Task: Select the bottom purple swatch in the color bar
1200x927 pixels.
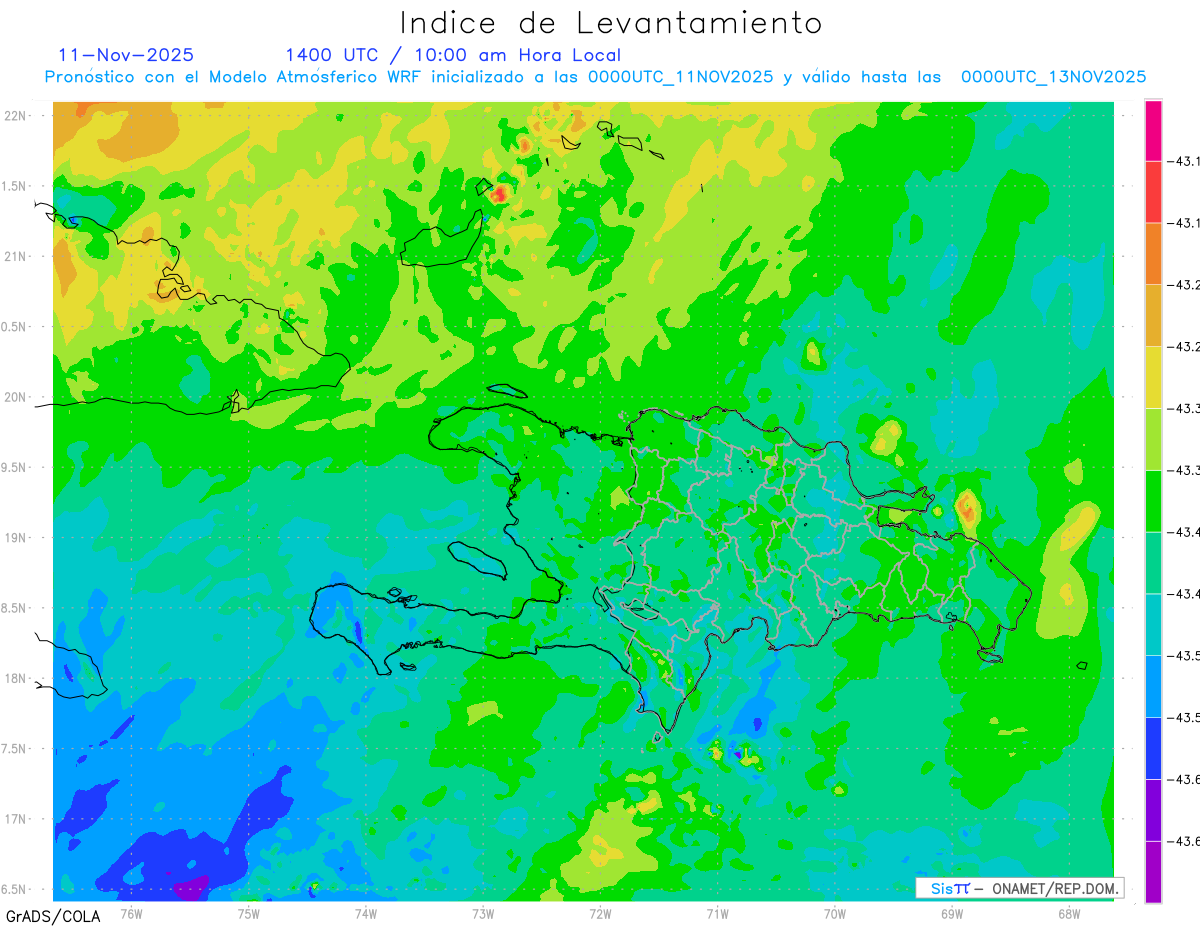Action: click(1153, 872)
